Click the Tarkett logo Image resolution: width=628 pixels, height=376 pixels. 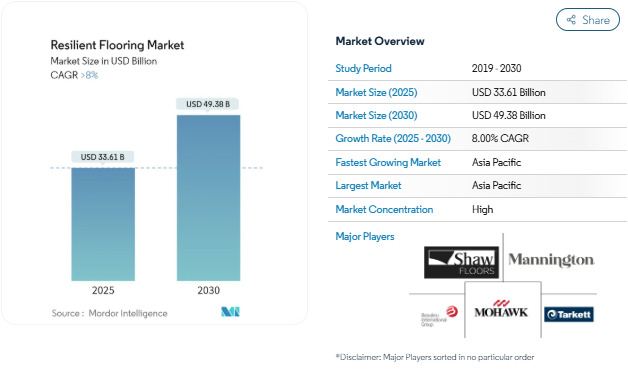[x=569, y=314]
